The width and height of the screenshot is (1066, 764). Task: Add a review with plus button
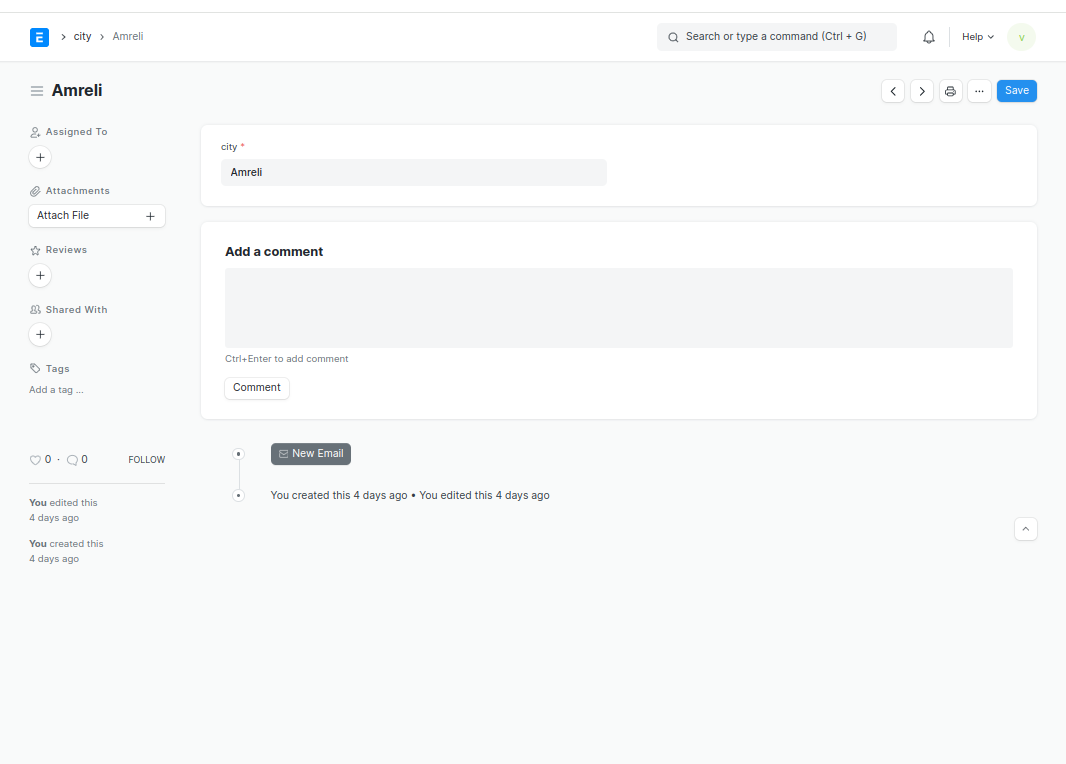click(x=40, y=276)
